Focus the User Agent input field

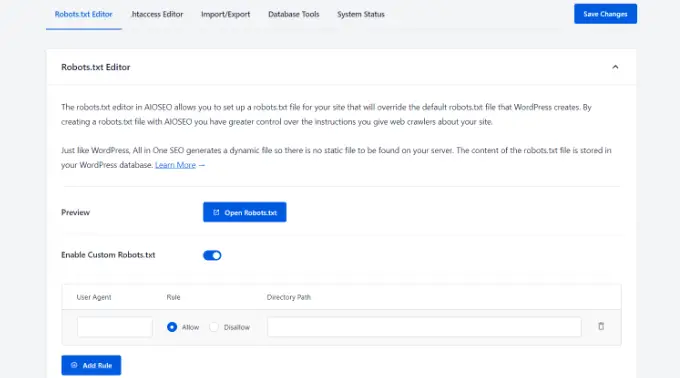[x=115, y=327]
